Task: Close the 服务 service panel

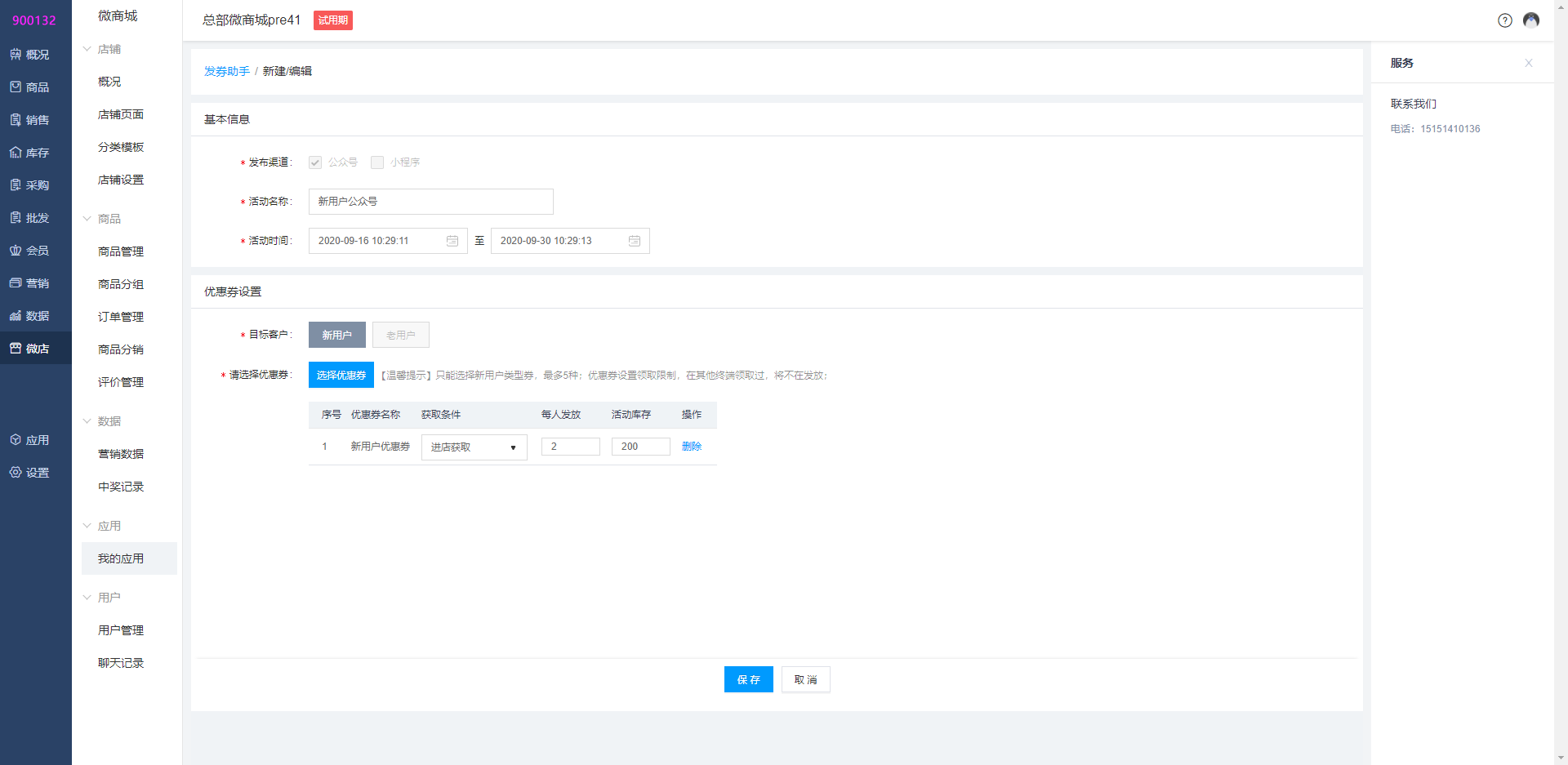Action: 1528,63
